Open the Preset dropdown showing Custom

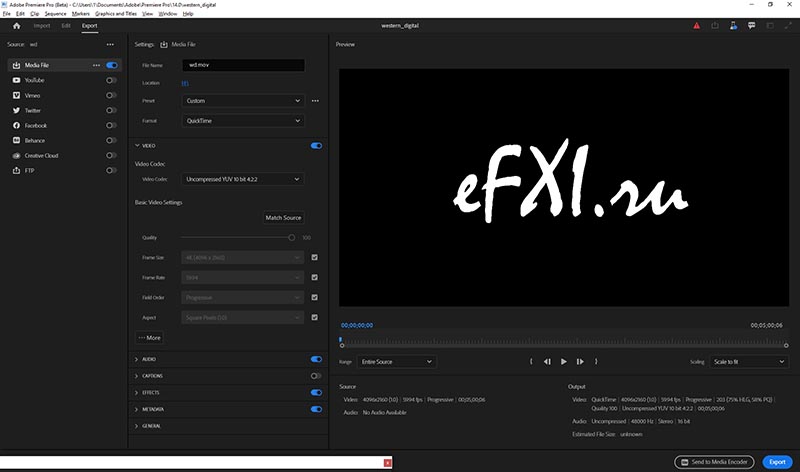click(x=243, y=101)
